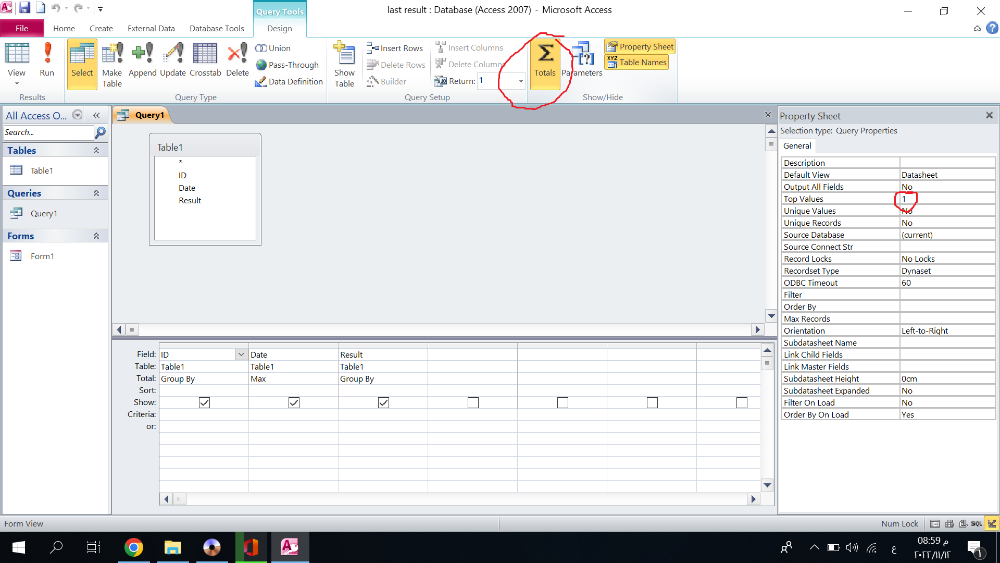
Task: Open the Create ribbon tab
Action: 101,28
